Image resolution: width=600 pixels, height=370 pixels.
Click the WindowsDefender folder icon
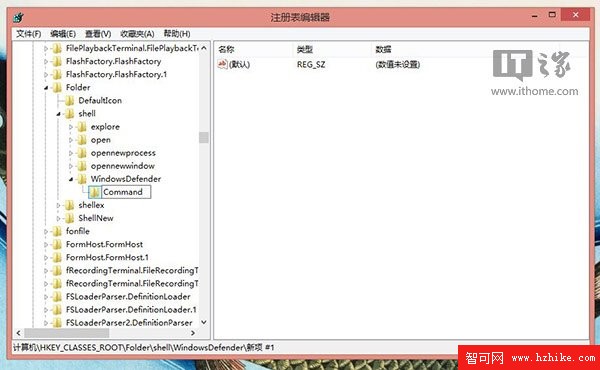82,179
